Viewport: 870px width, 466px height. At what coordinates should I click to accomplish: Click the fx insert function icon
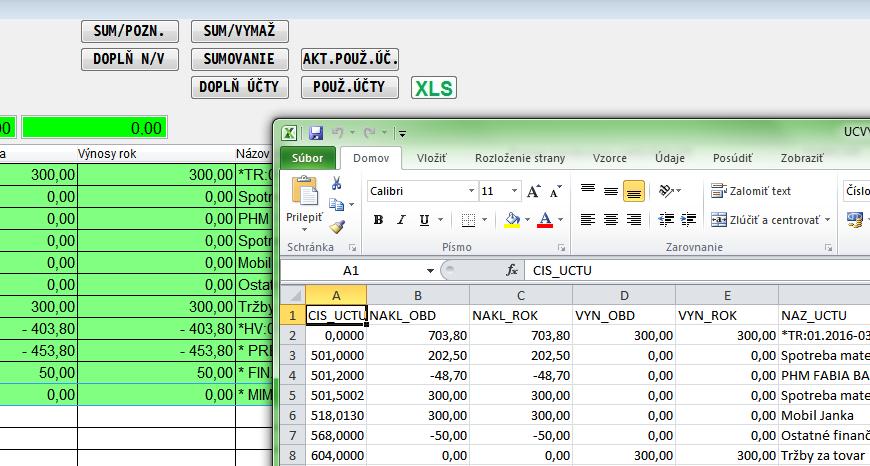512,271
